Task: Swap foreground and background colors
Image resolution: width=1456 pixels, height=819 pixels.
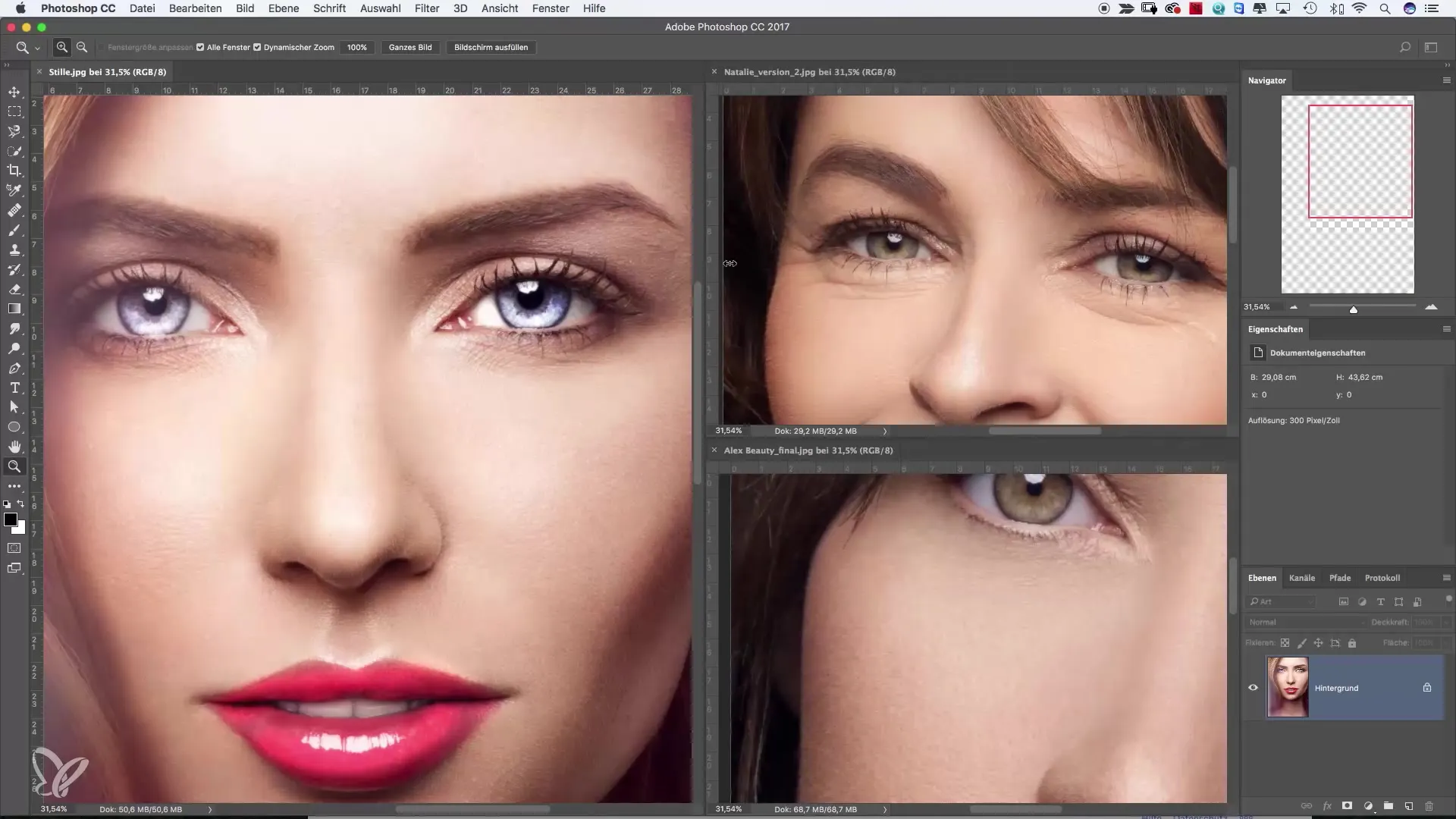Action: (x=20, y=504)
